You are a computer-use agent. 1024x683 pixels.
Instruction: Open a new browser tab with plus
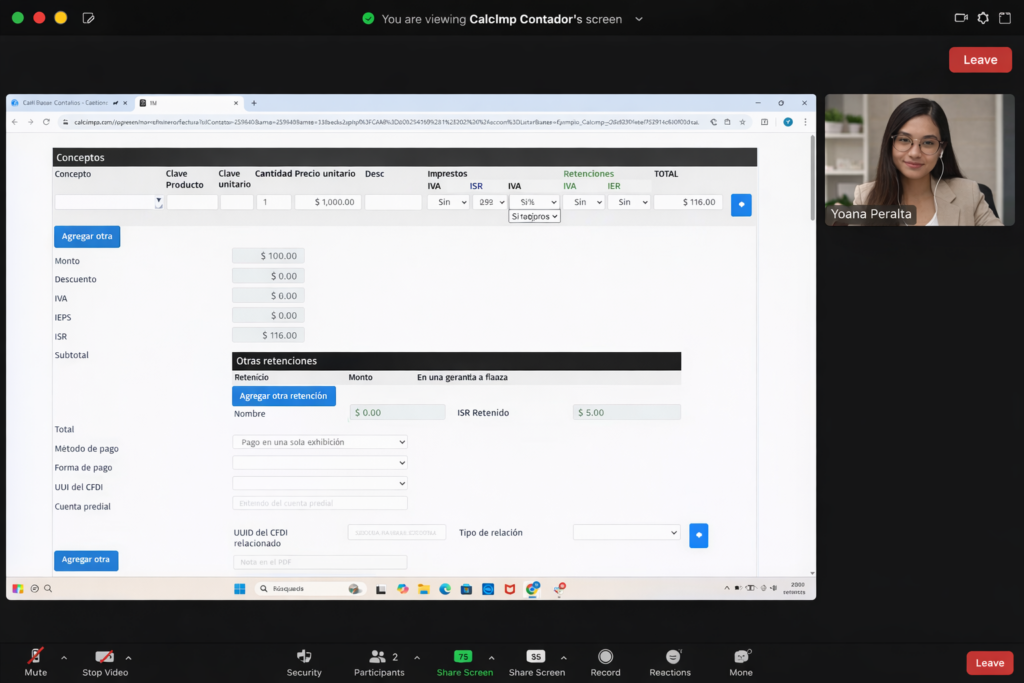coord(254,103)
